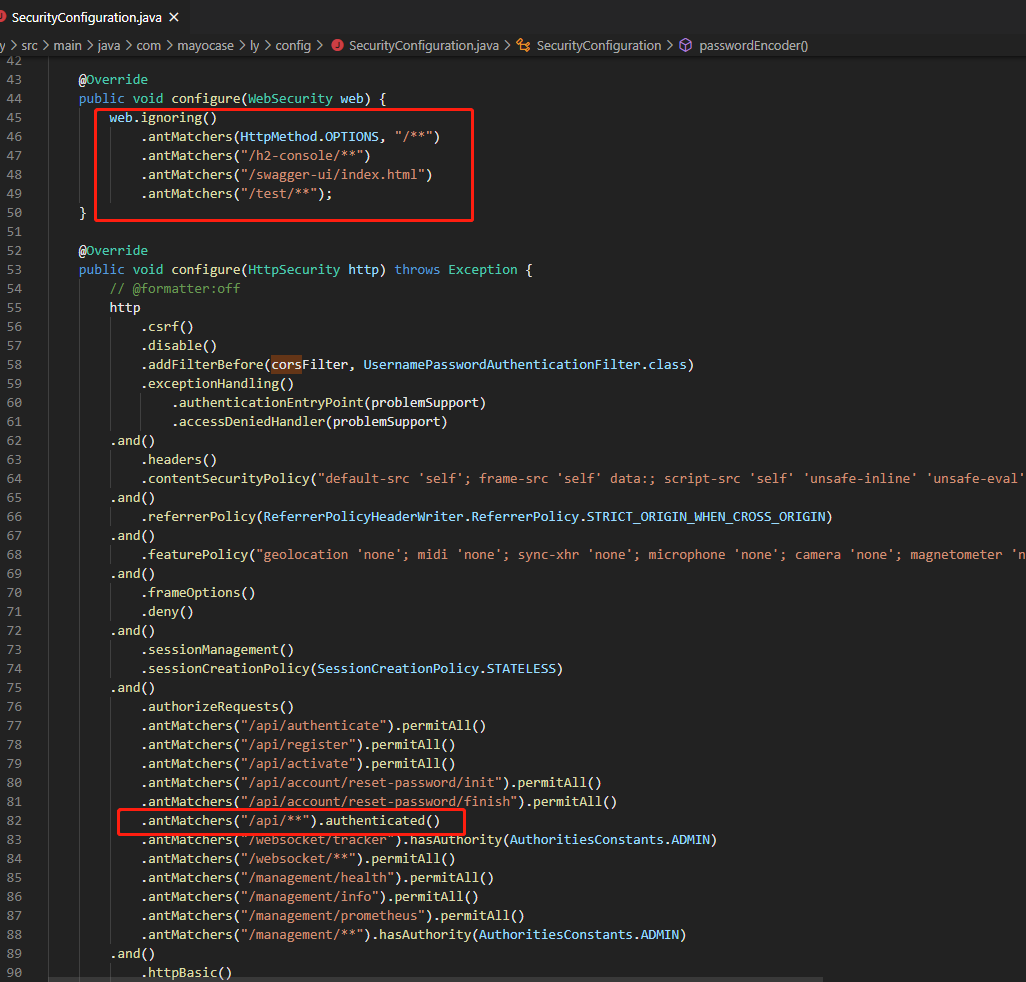Click '@Override' annotation on line 43

pos(113,80)
